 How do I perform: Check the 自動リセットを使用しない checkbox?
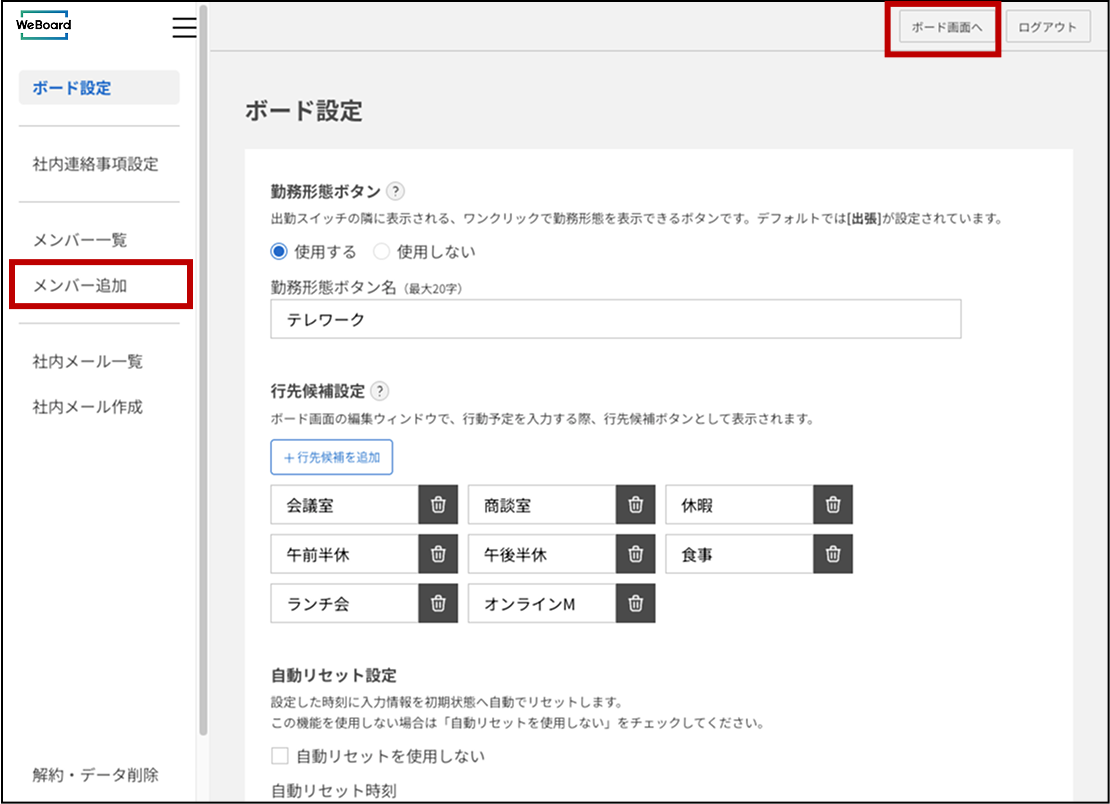[278, 756]
